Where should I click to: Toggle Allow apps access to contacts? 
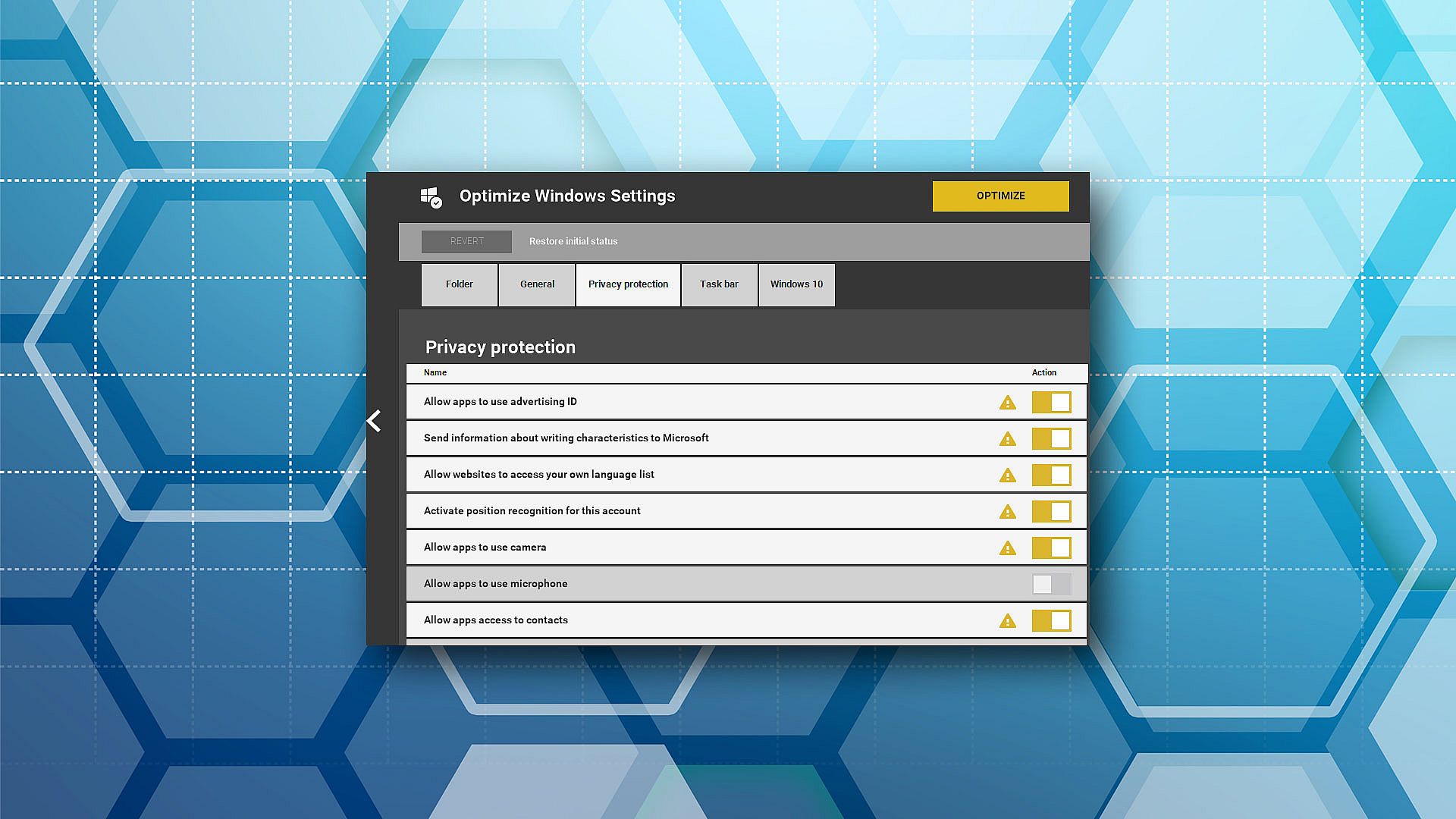pos(1051,620)
